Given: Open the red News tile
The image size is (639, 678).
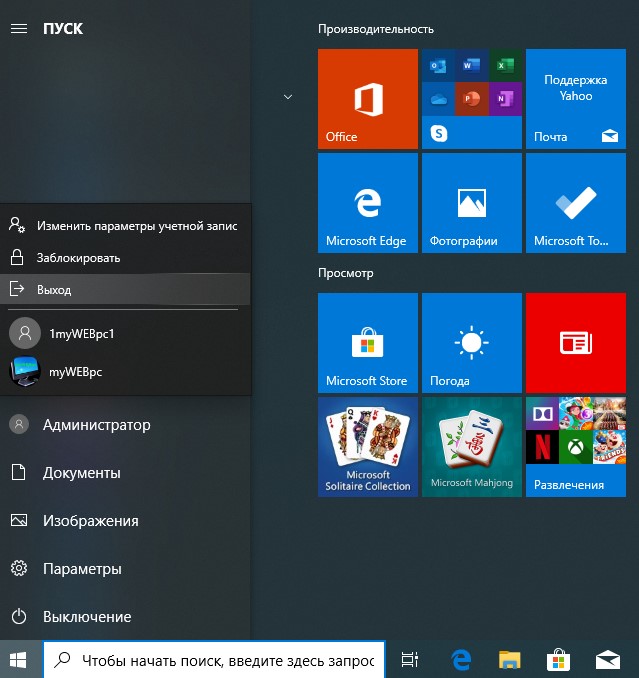Looking at the screenshot, I should click(x=575, y=343).
